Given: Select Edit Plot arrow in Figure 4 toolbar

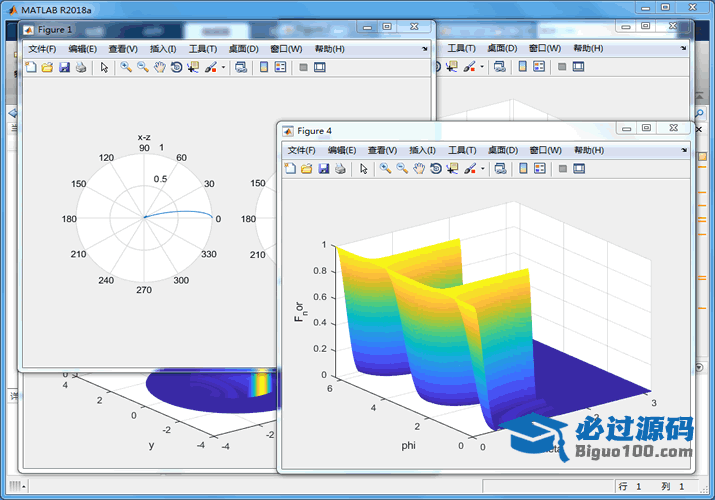Looking at the screenshot, I should (363, 169).
